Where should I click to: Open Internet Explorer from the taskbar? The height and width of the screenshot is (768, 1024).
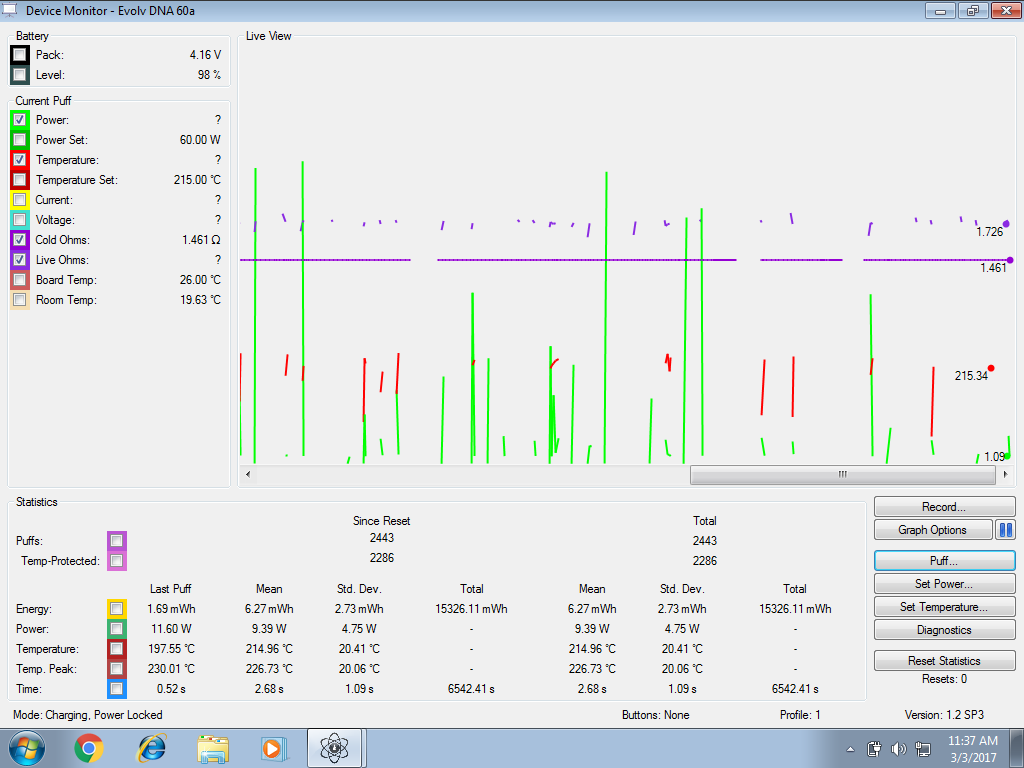click(151, 748)
